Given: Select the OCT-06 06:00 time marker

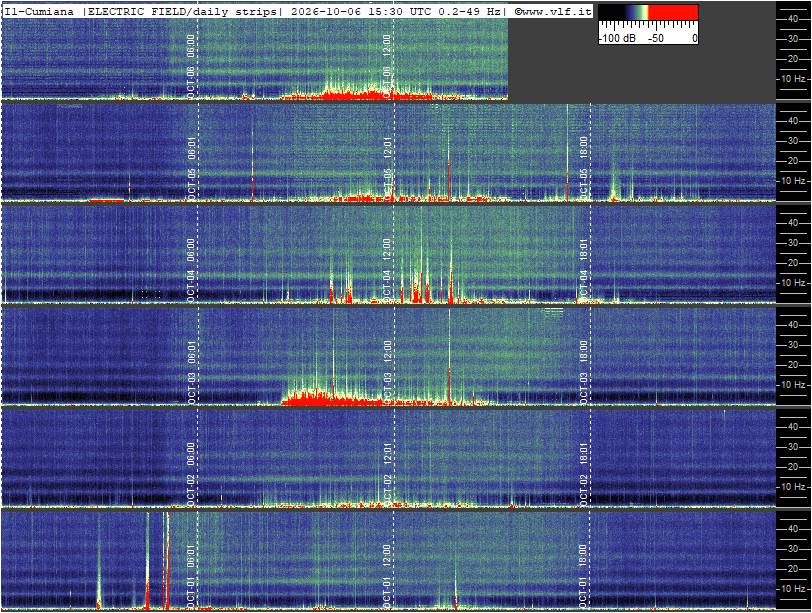Looking at the screenshot, I should click(191, 66).
